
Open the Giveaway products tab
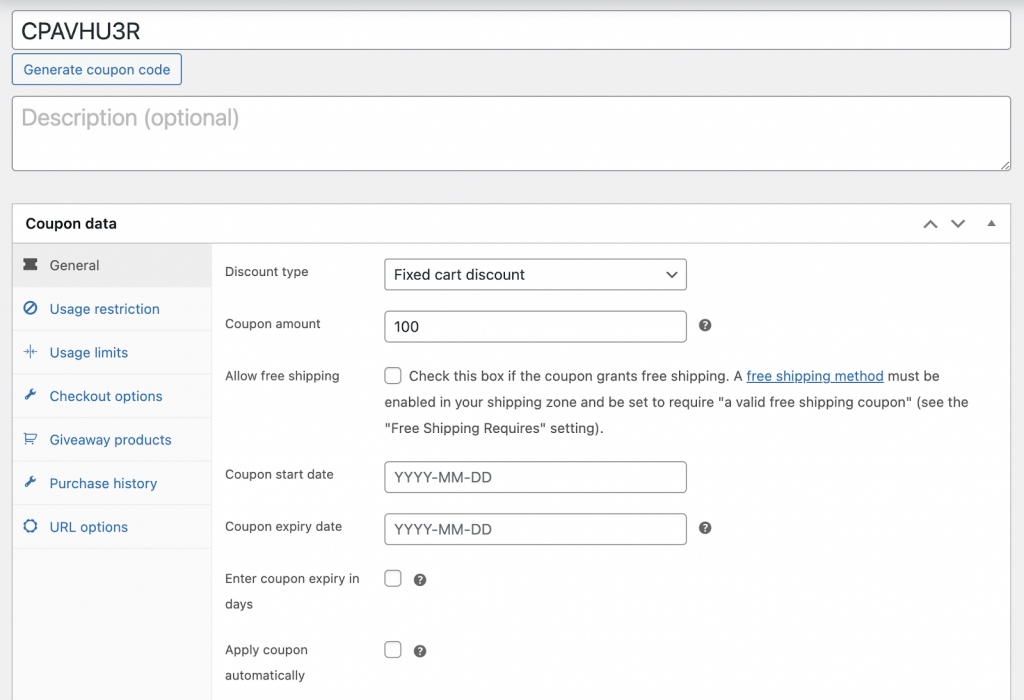(x=112, y=440)
